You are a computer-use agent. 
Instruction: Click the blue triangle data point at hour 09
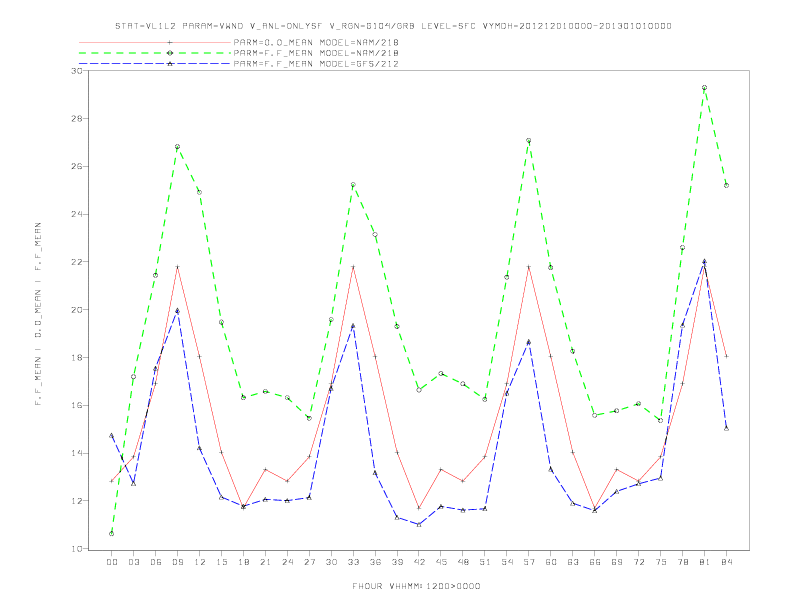177,311
